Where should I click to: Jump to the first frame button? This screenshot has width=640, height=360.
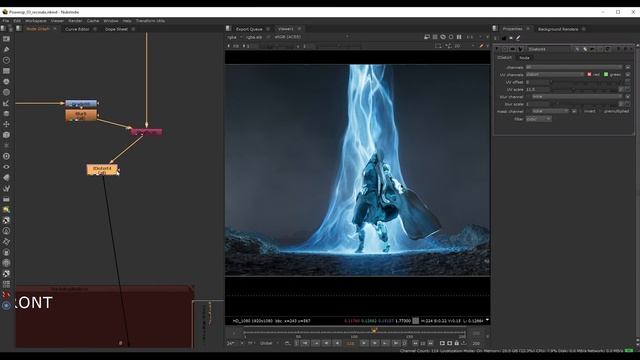[x=305, y=344]
